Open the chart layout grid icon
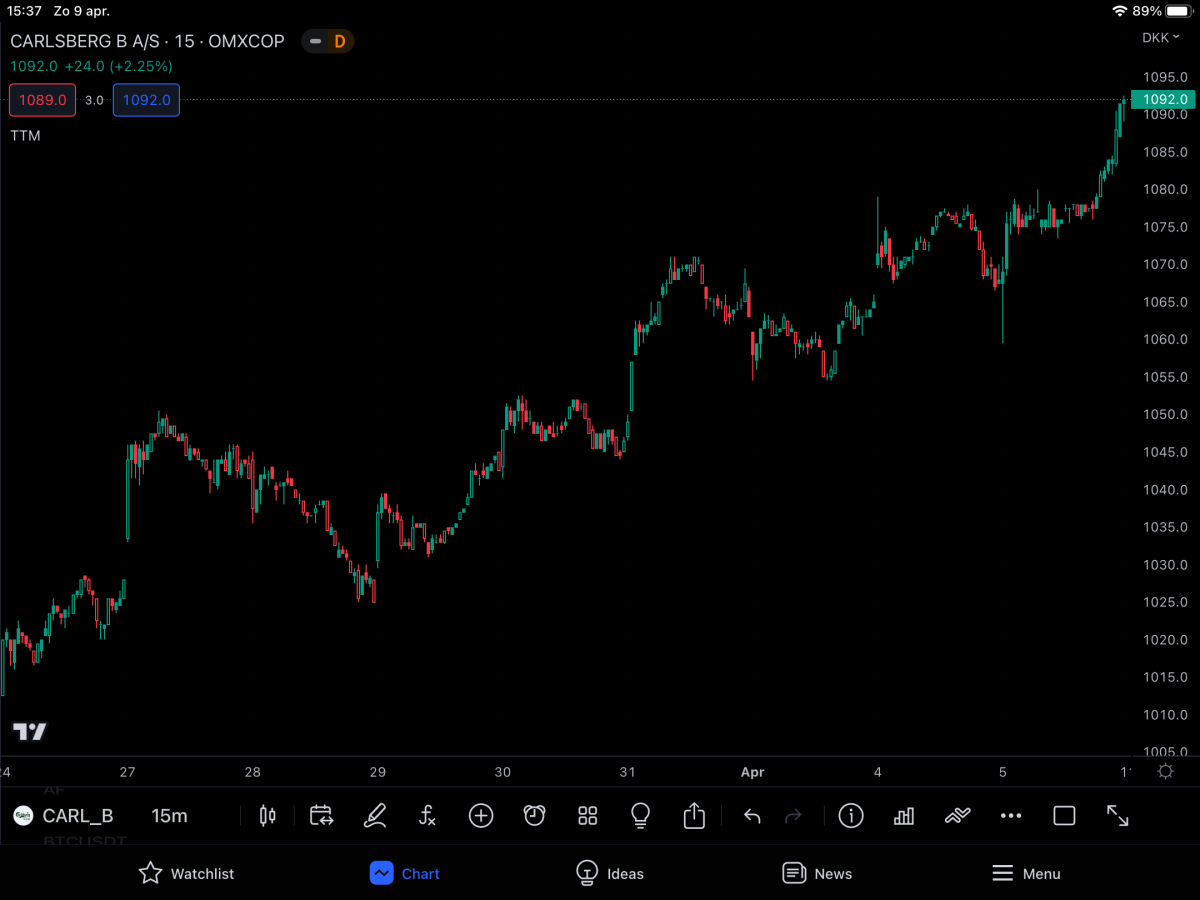This screenshot has width=1200, height=900. coord(588,816)
